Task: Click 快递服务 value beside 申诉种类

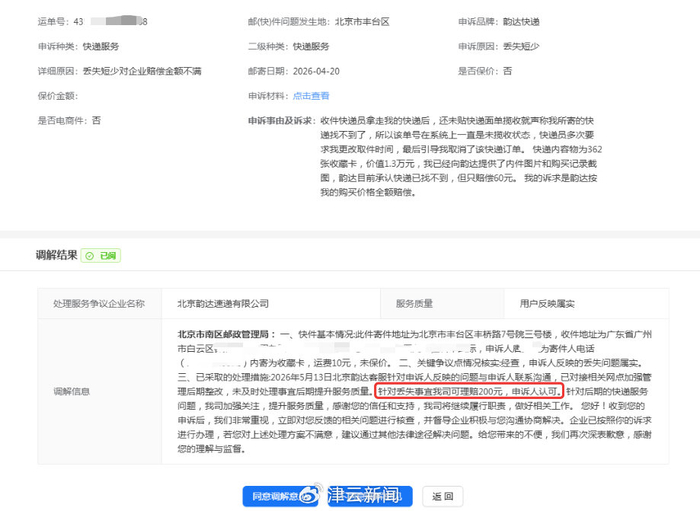Action: (x=101, y=46)
